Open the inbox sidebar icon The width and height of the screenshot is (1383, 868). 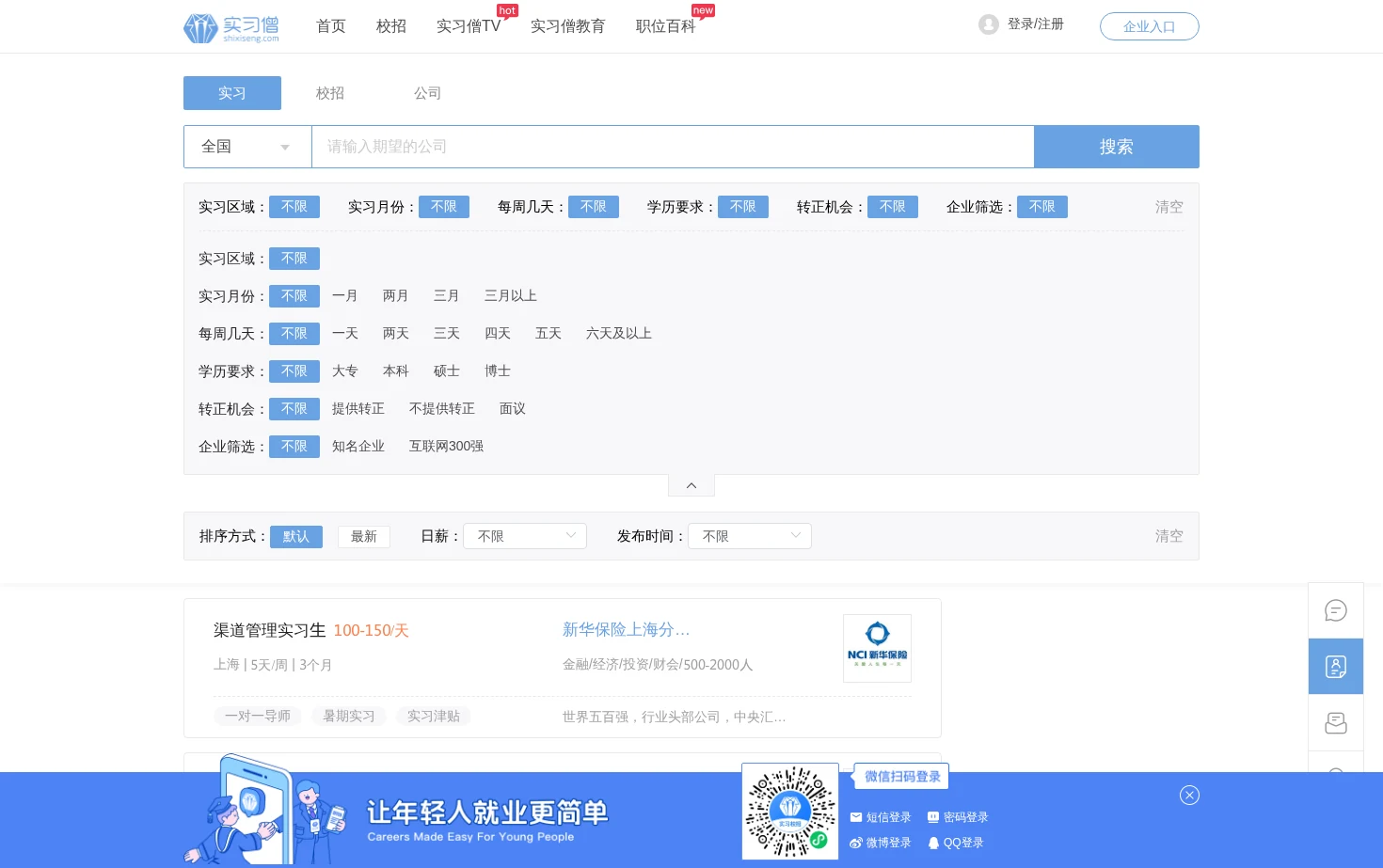click(1336, 723)
